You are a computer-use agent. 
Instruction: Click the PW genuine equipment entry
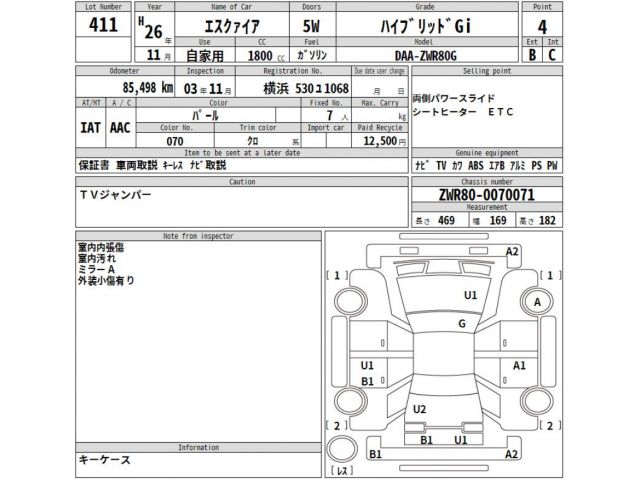click(x=552, y=166)
